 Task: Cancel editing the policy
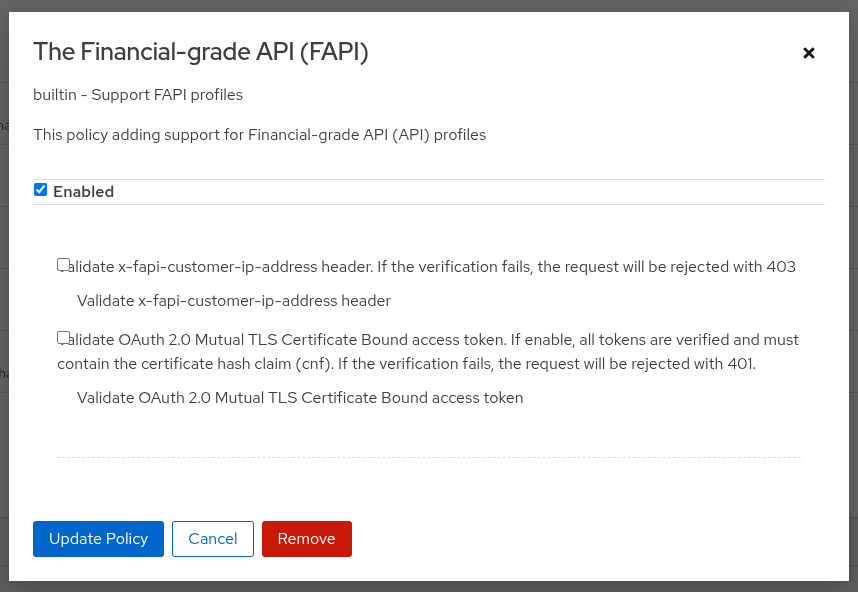pyautogui.click(x=213, y=538)
